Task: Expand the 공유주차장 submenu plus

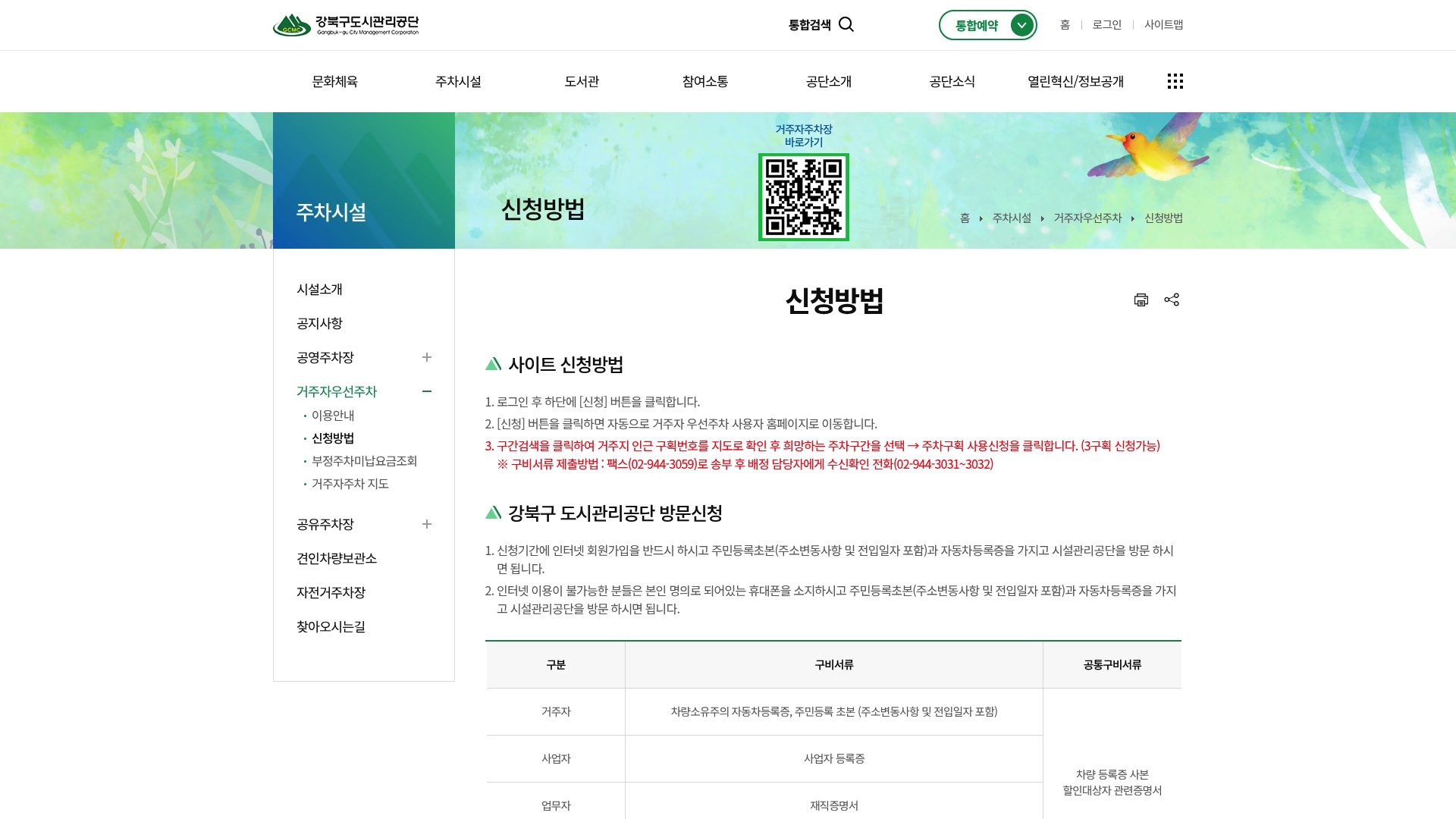Action: (x=427, y=524)
